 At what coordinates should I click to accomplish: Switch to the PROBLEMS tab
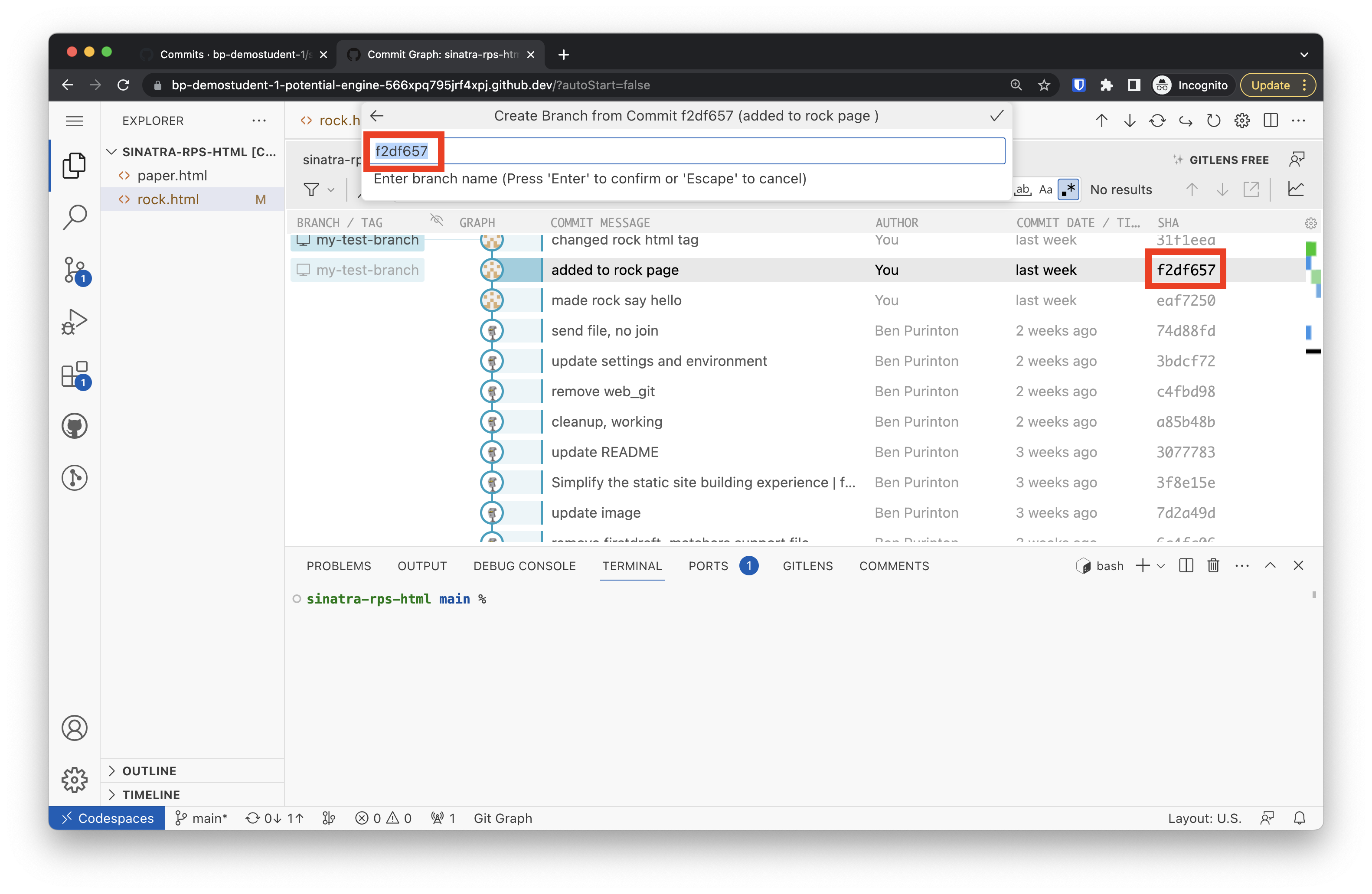pyautogui.click(x=338, y=566)
